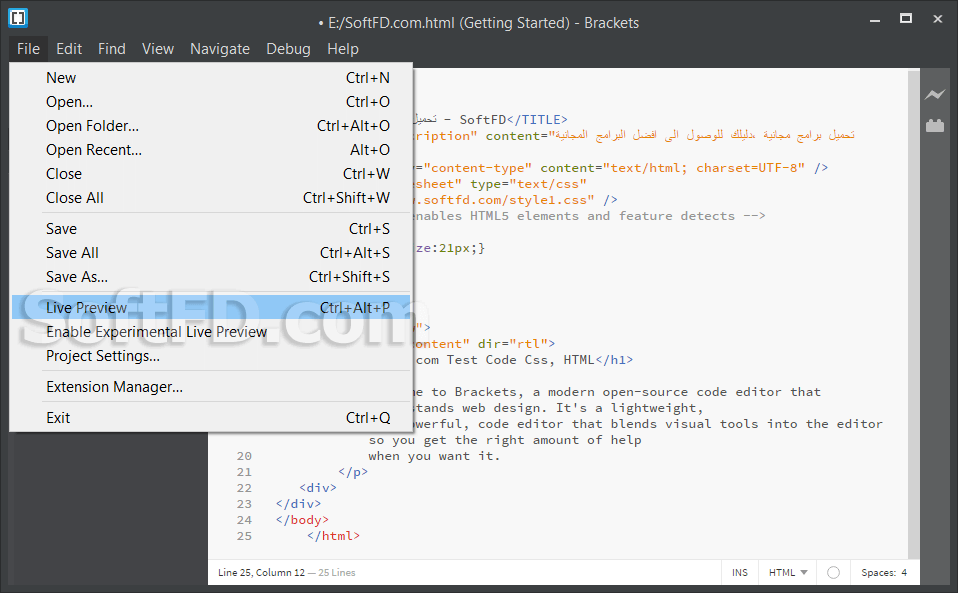The height and width of the screenshot is (593, 958).
Task: Open the File menu
Action: click(x=29, y=49)
